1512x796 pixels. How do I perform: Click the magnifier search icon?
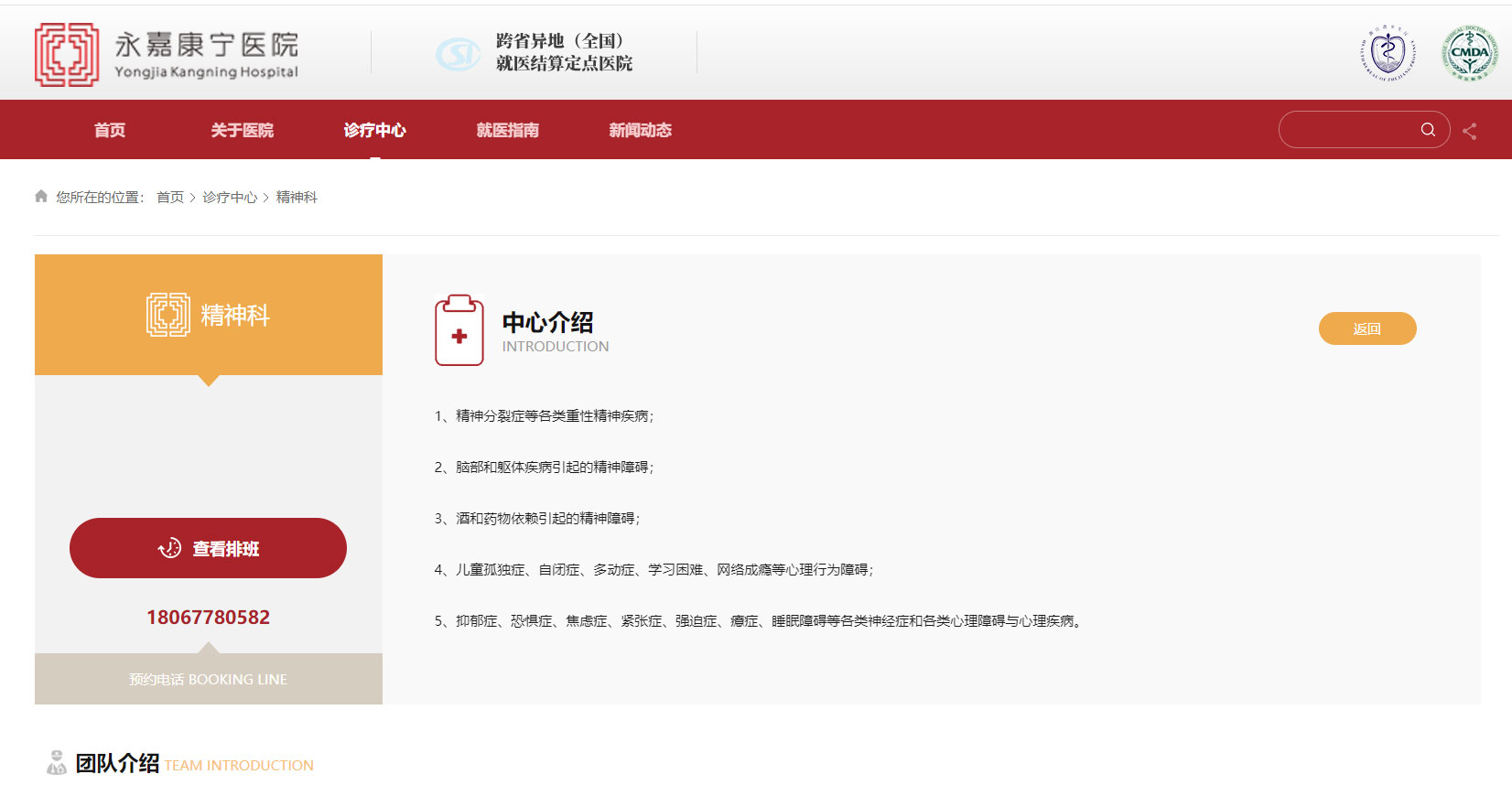pyautogui.click(x=1428, y=130)
